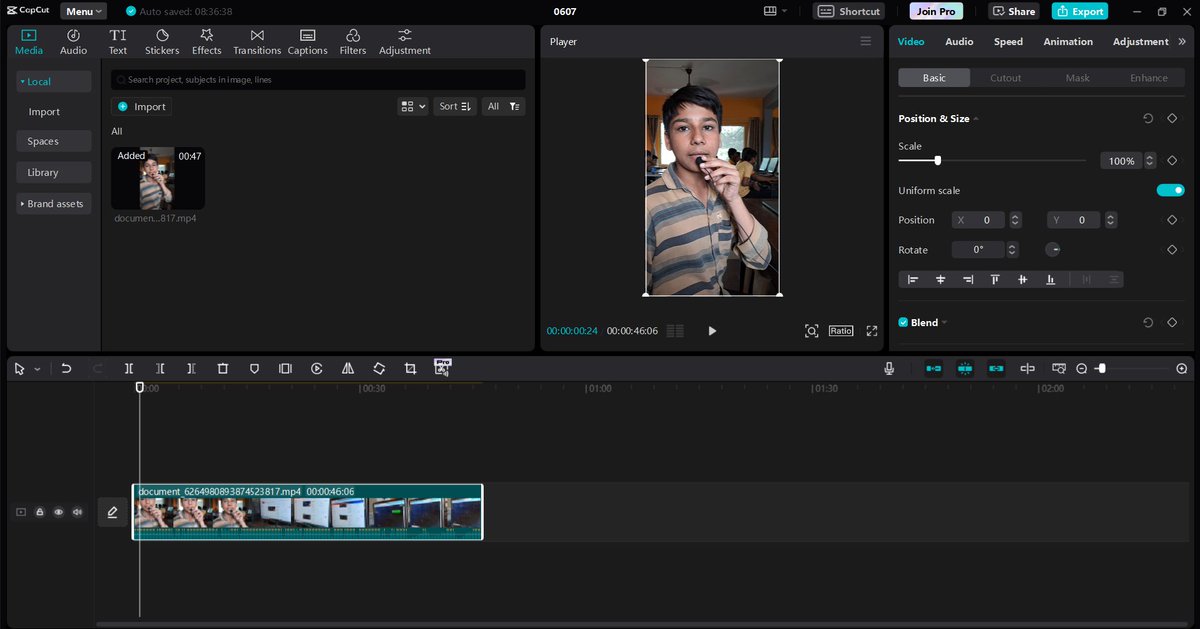Click the Split clip tool in the timeline toolbar
1200x629 pixels.
[x=129, y=368]
